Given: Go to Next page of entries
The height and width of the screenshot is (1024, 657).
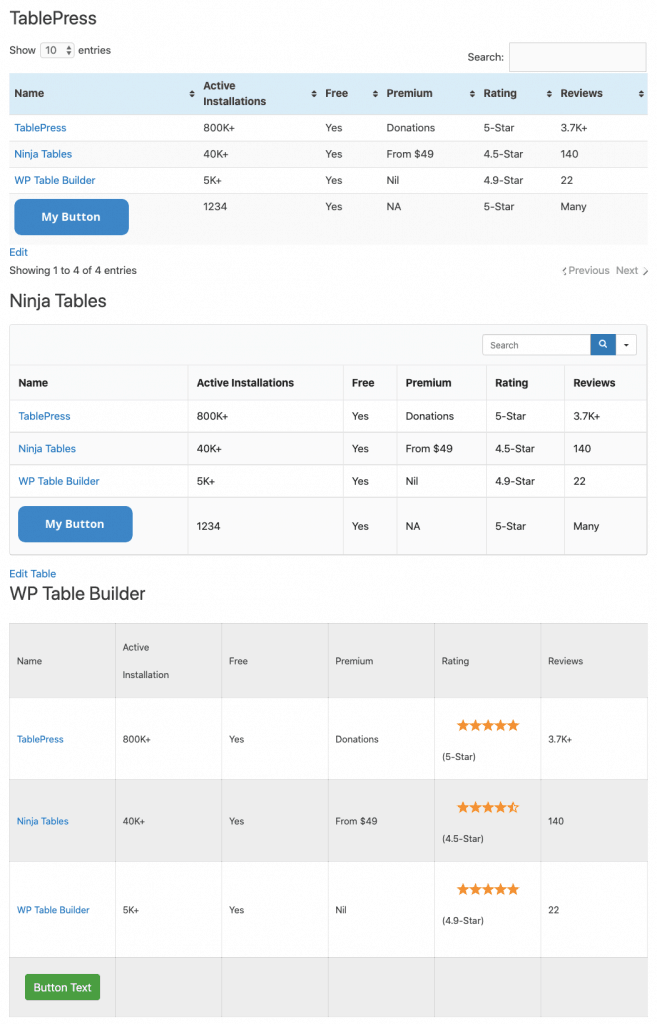Looking at the screenshot, I should pos(632,270).
